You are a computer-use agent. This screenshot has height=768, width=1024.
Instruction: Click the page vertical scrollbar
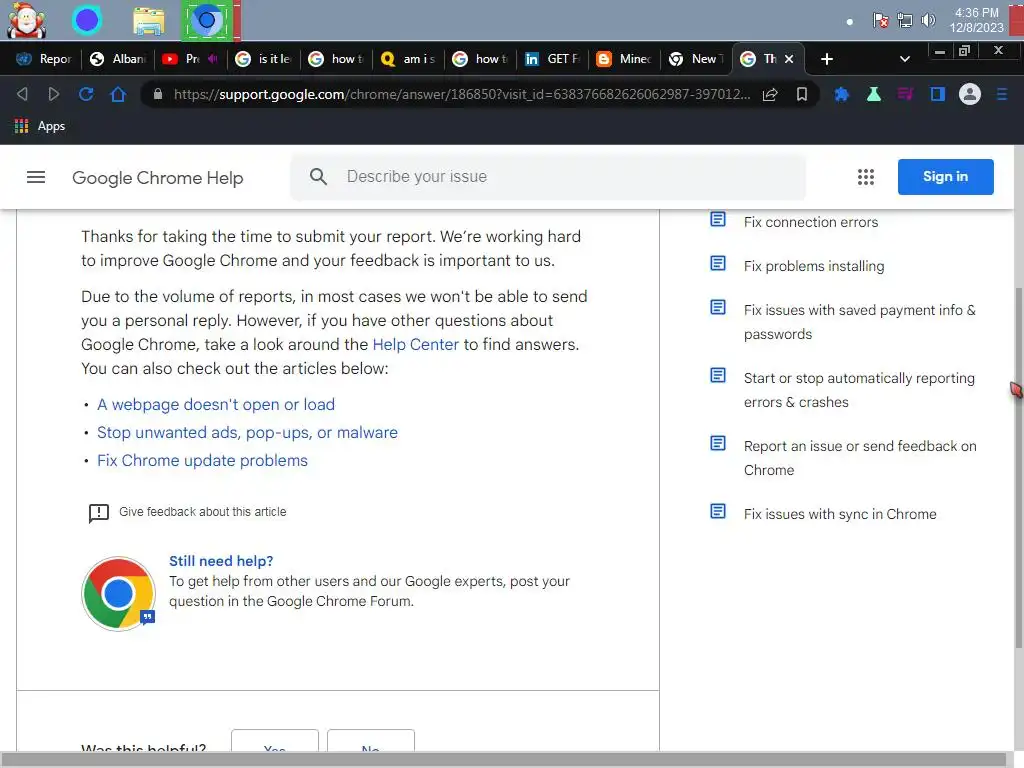(x=1019, y=467)
